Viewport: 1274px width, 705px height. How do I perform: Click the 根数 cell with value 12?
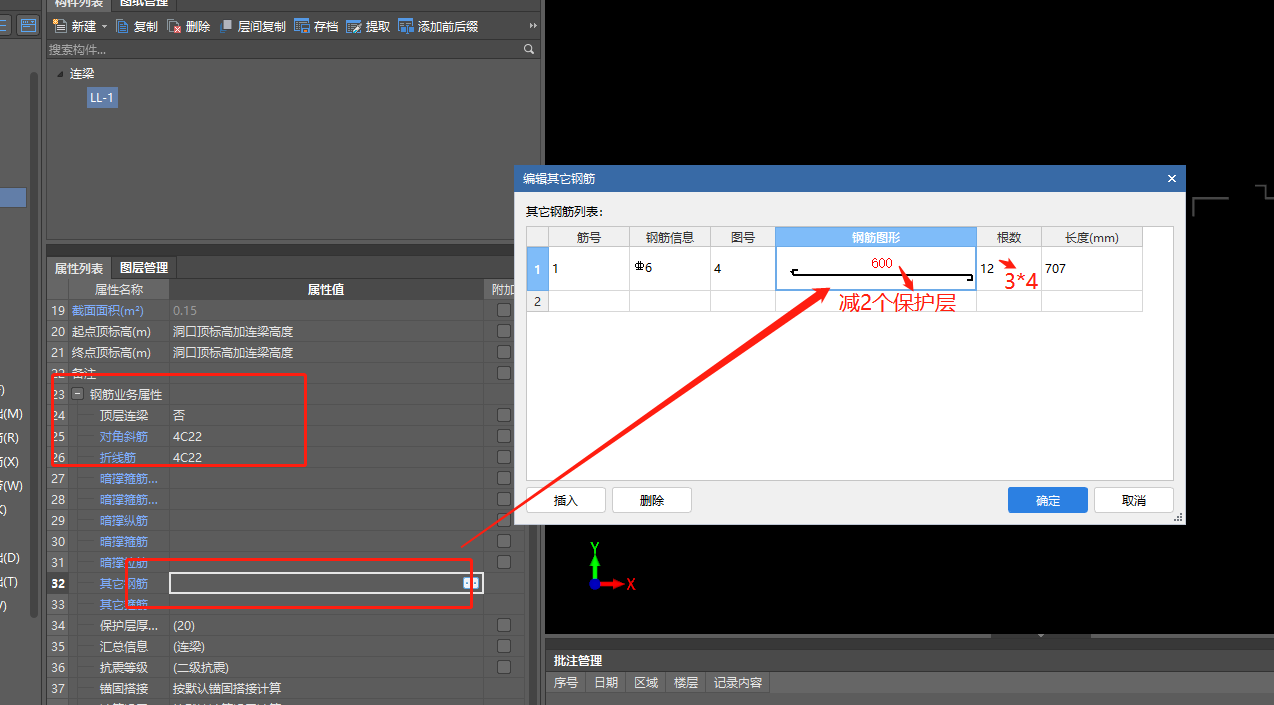click(x=1009, y=269)
